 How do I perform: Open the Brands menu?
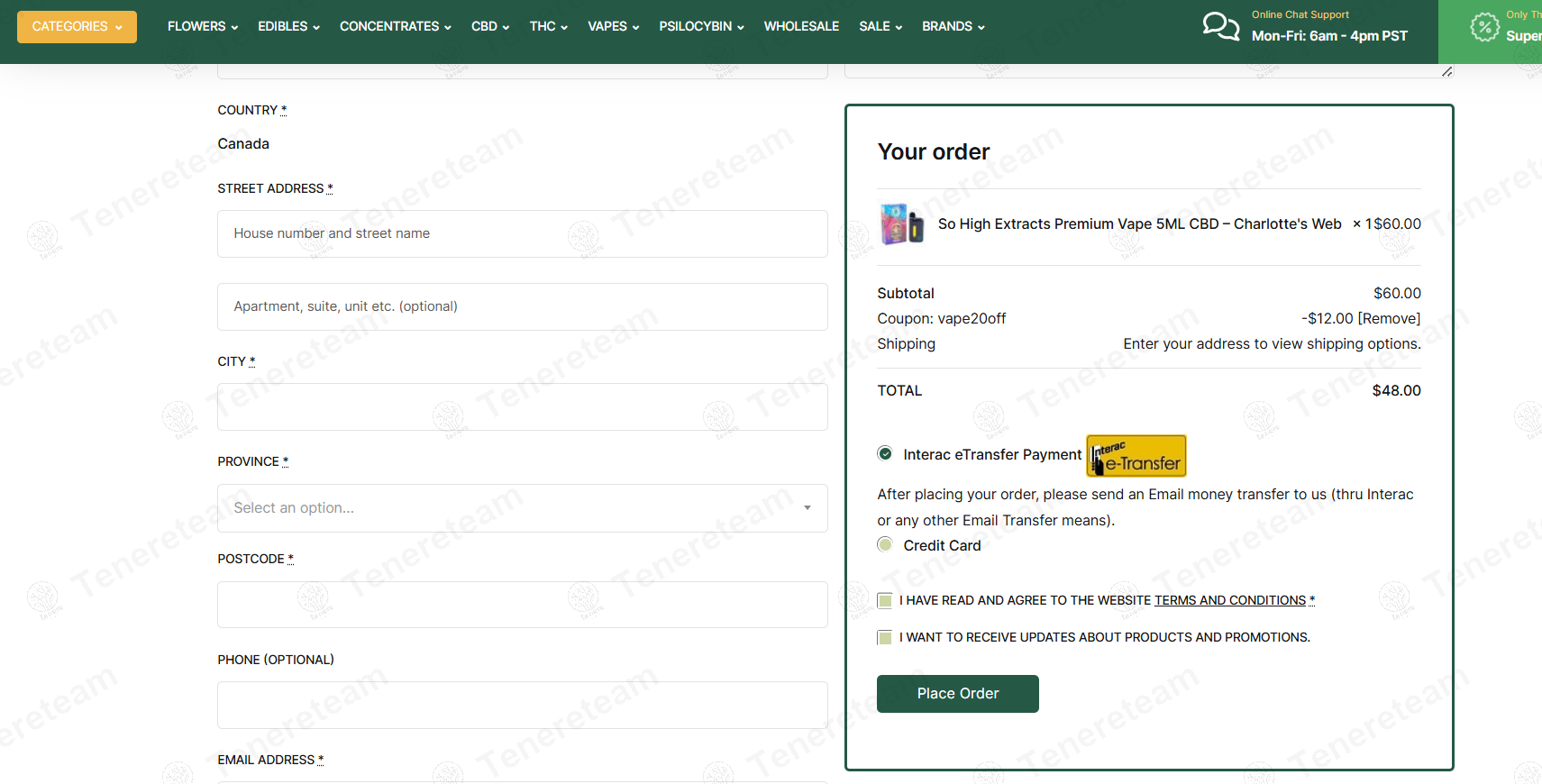coord(953,27)
